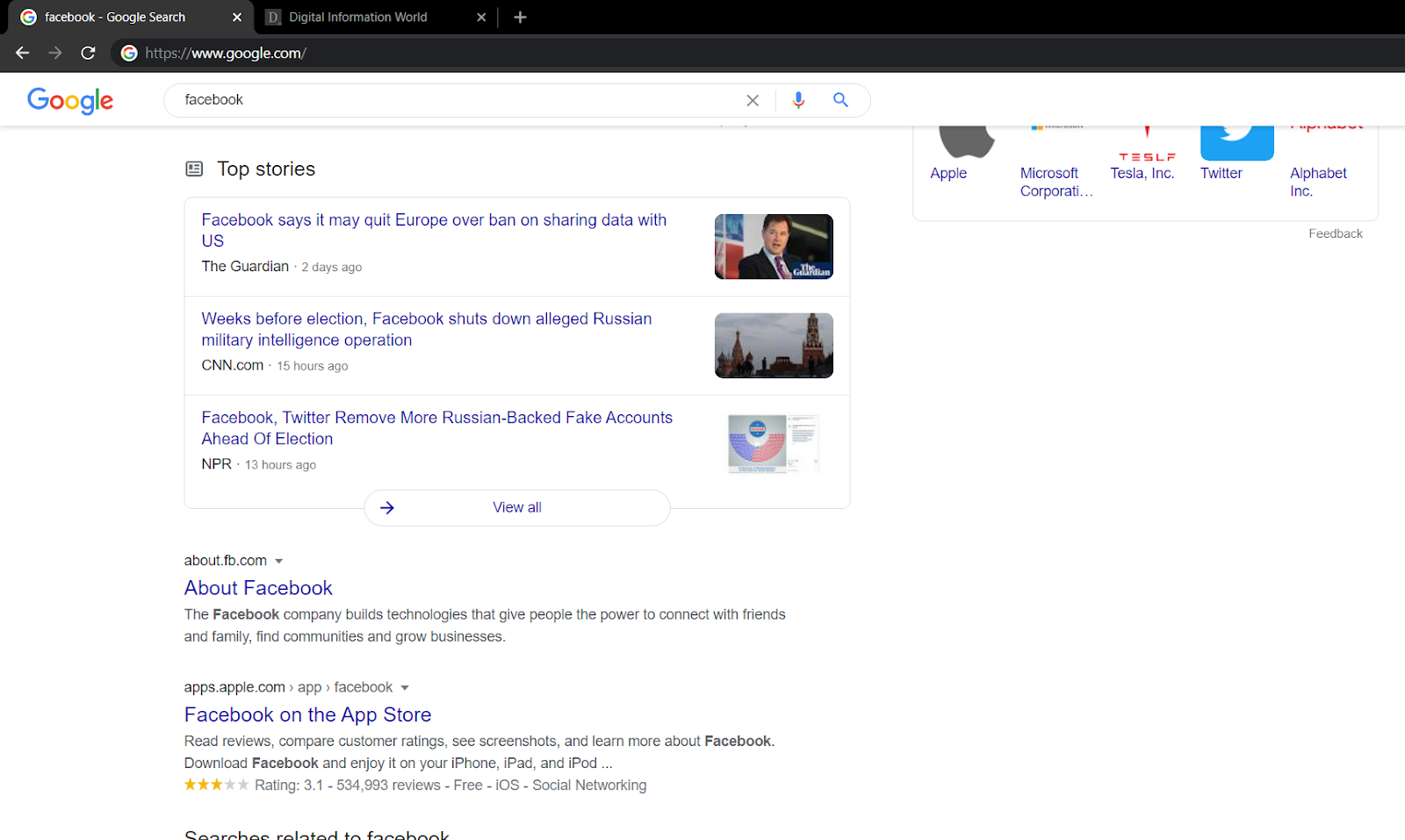Click the star rating of App Store result
Screen dimensions: 1405x840
pos(216,785)
